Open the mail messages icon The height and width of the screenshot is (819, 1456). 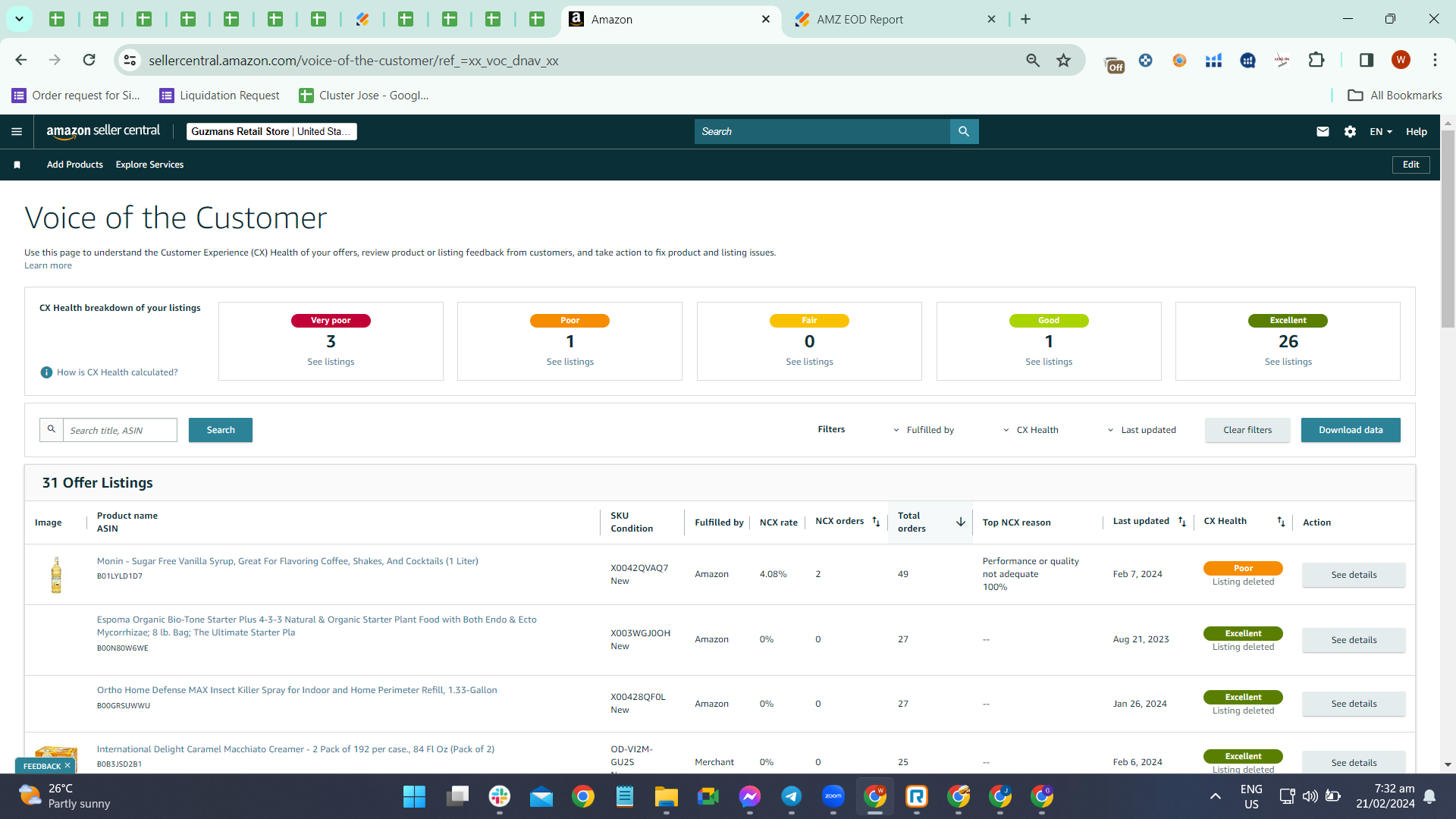(1323, 132)
